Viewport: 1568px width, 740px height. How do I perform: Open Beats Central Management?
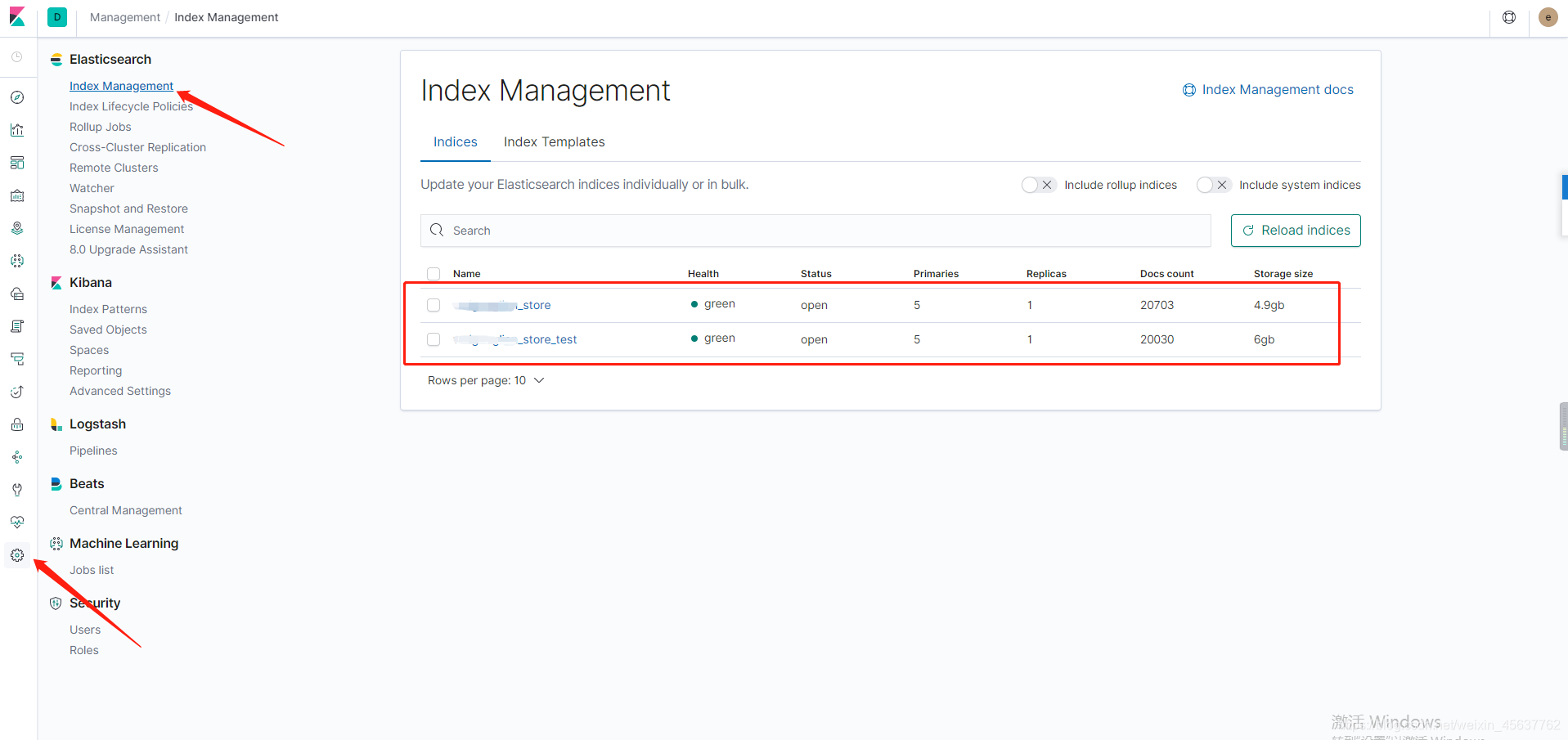126,510
